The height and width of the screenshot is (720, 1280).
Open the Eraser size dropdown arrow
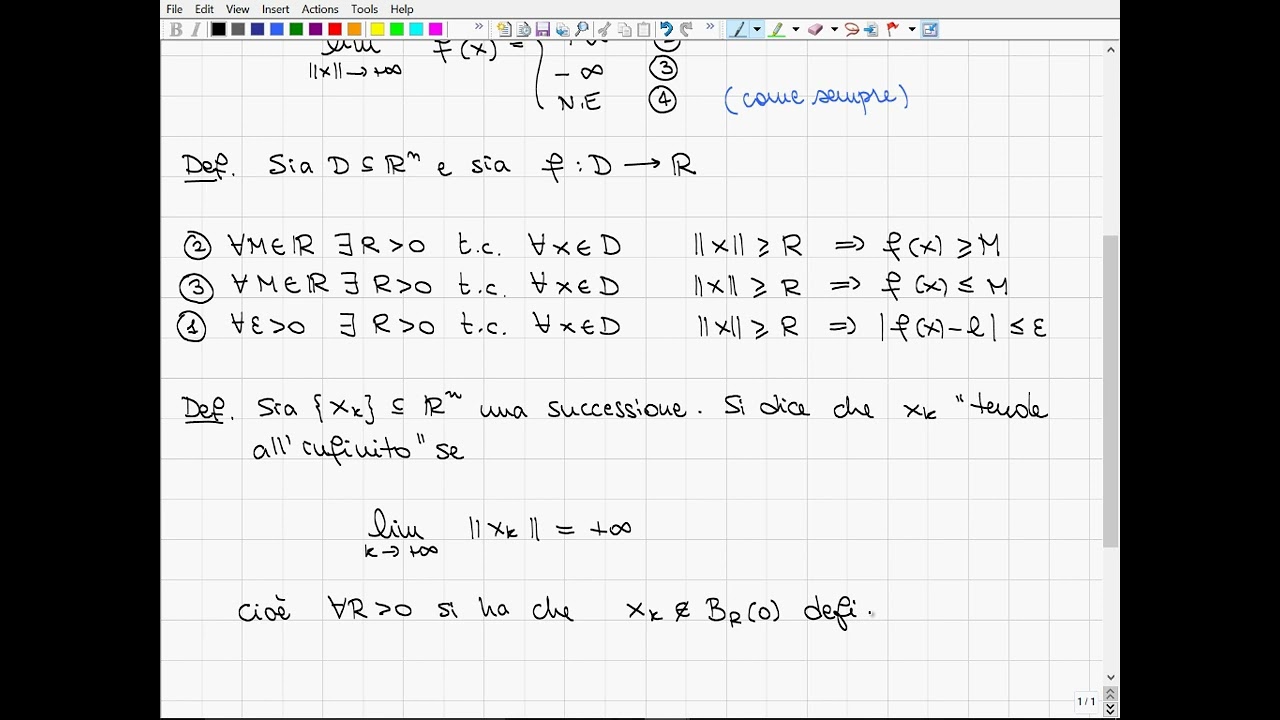[835, 29]
